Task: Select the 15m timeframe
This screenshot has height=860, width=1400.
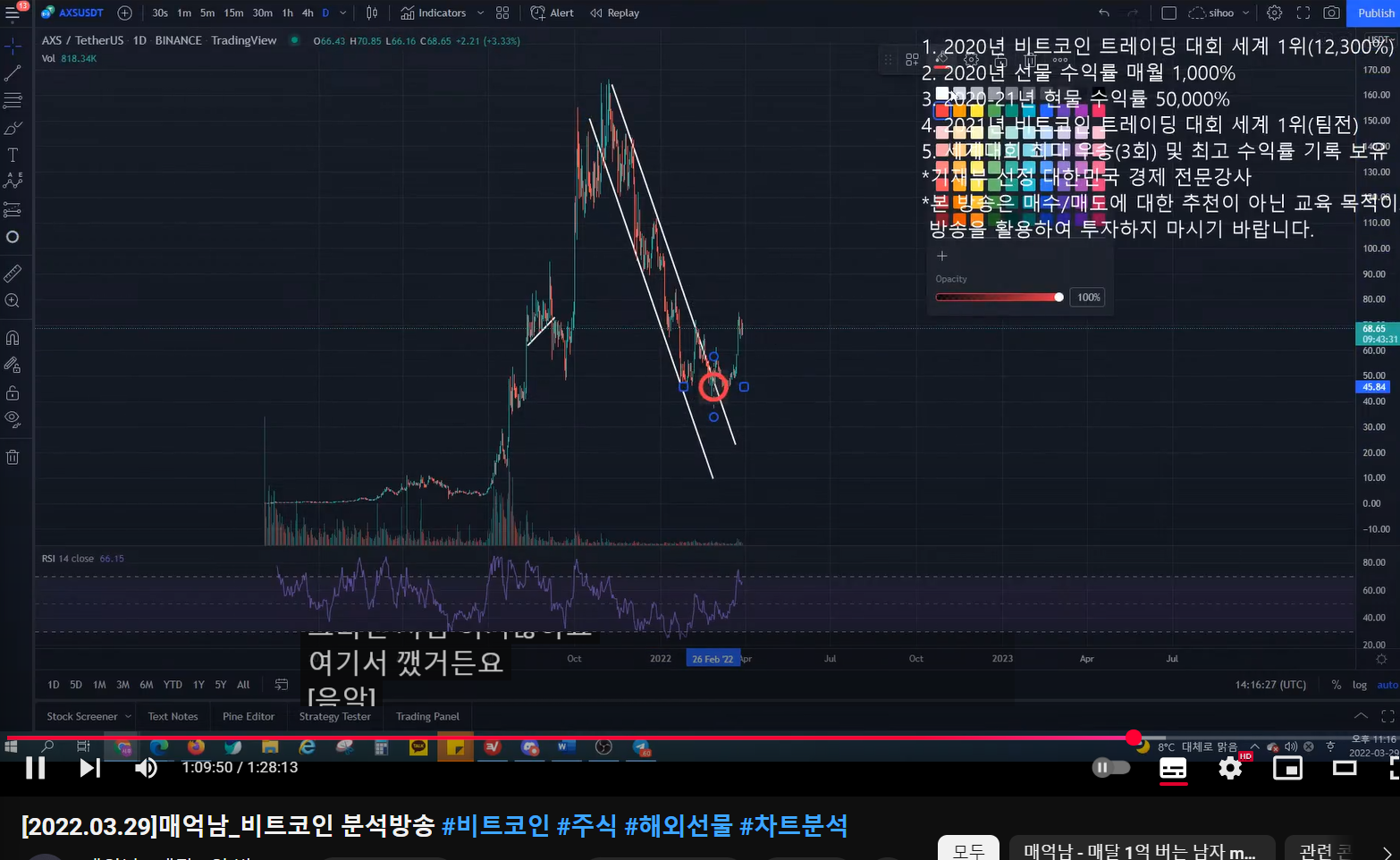Action: [233, 13]
